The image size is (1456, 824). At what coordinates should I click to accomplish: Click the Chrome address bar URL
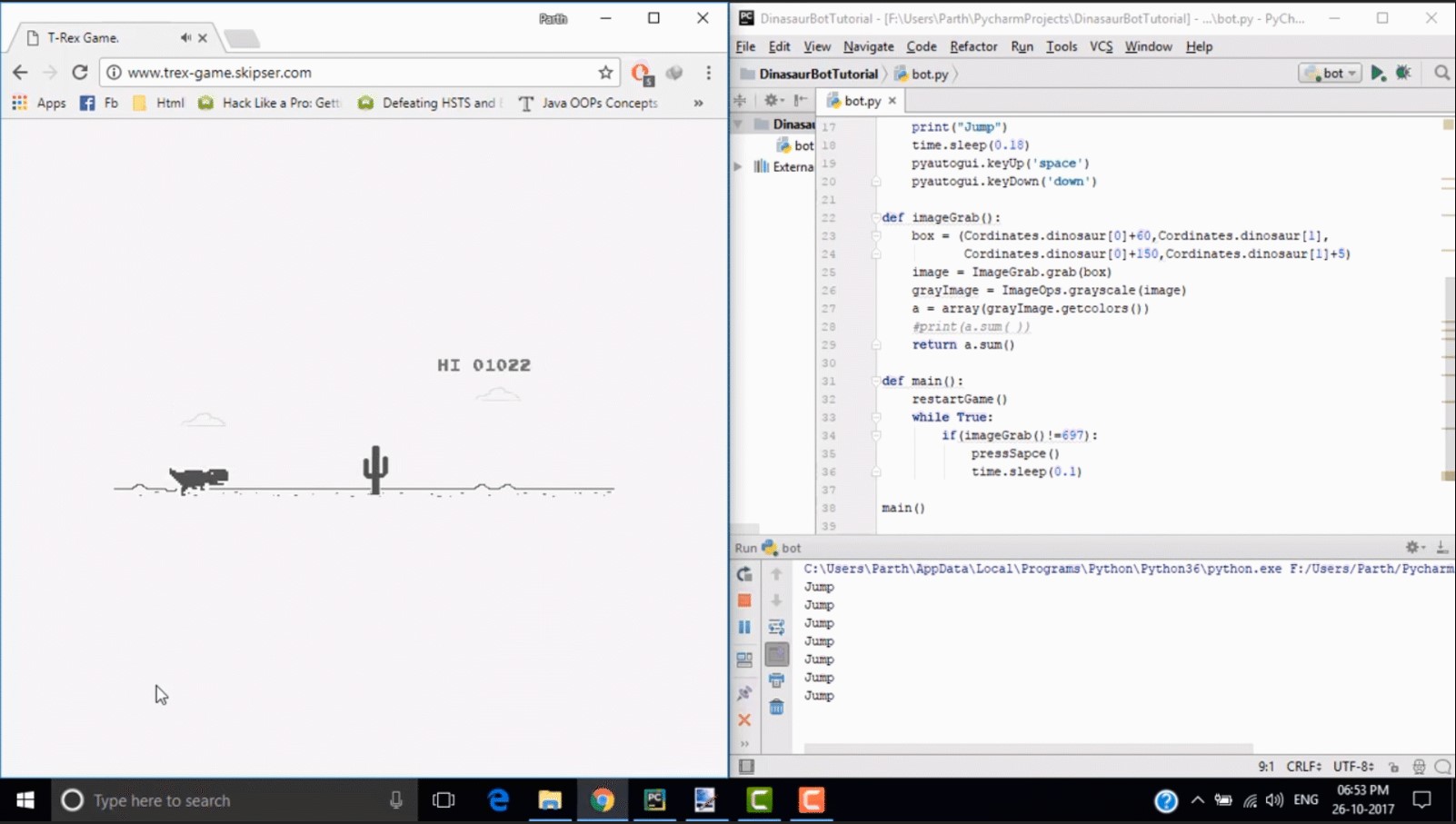point(219,73)
